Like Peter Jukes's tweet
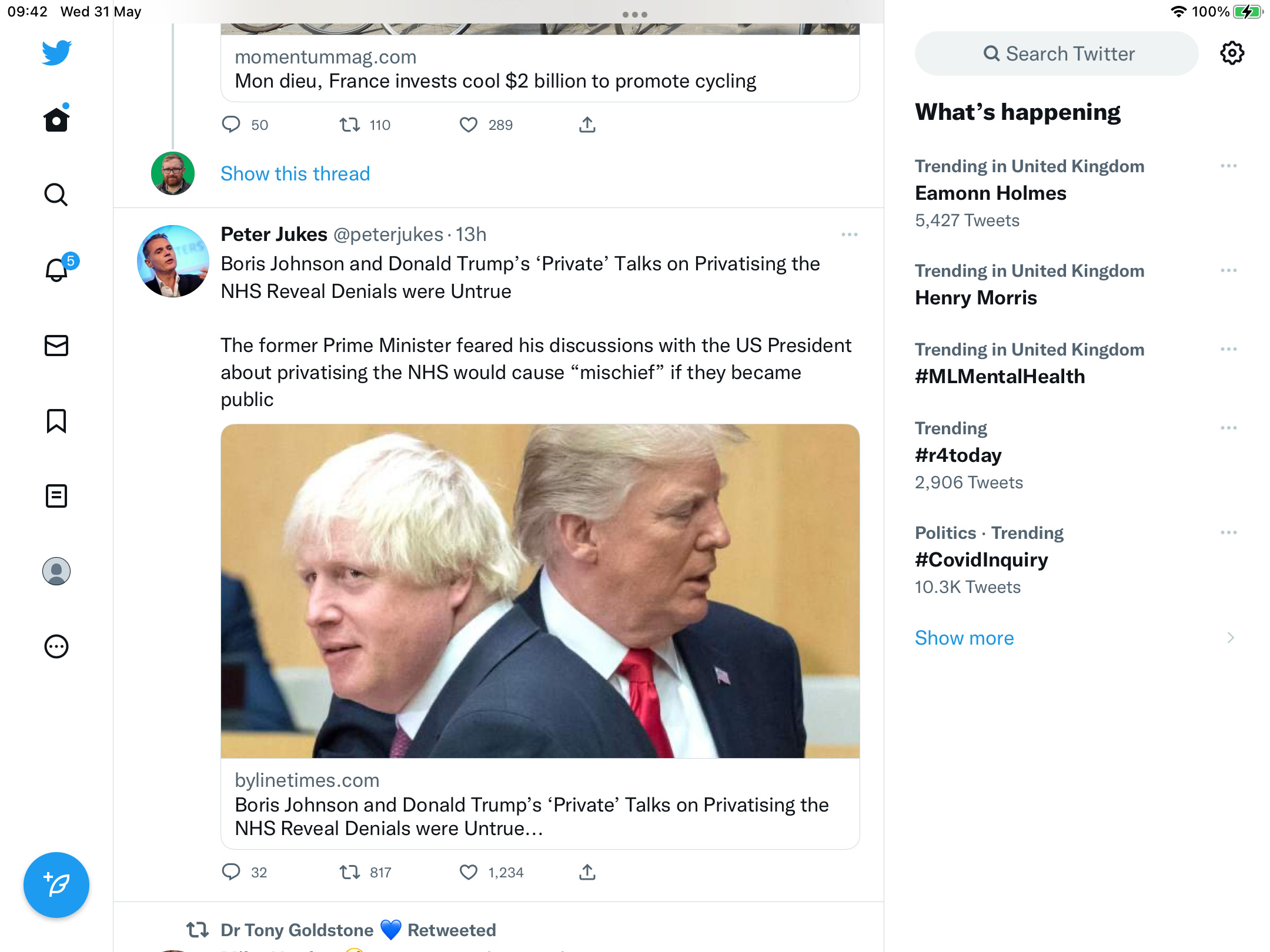The width and height of the screenshot is (1270, 952). [469, 872]
